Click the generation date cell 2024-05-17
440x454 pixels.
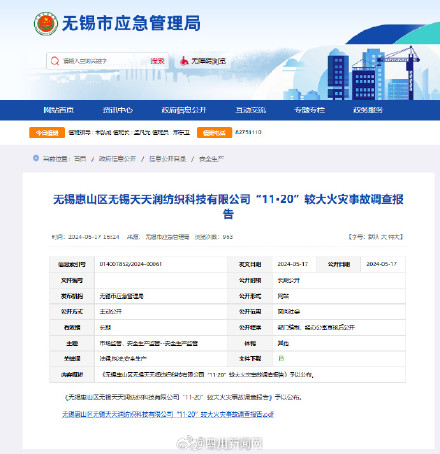pyautogui.click(x=293, y=264)
